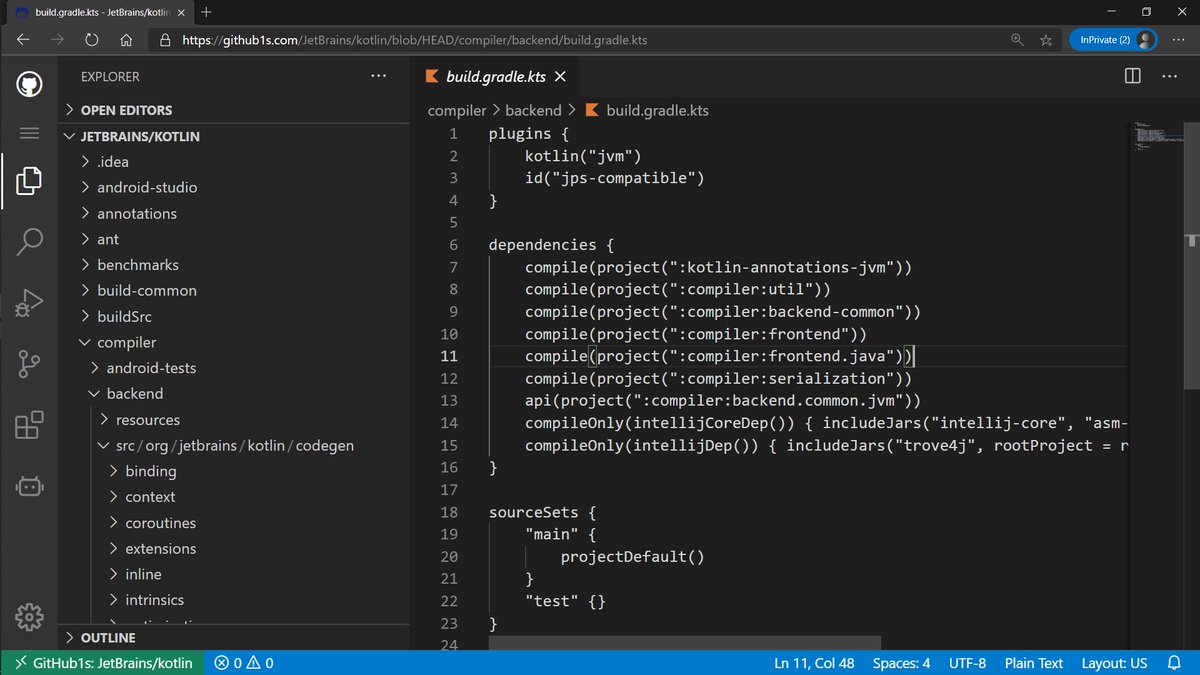The width and height of the screenshot is (1200, 675).
Task: Open a new browser tab
Action: pyautogui.click(x=206, y=12)
